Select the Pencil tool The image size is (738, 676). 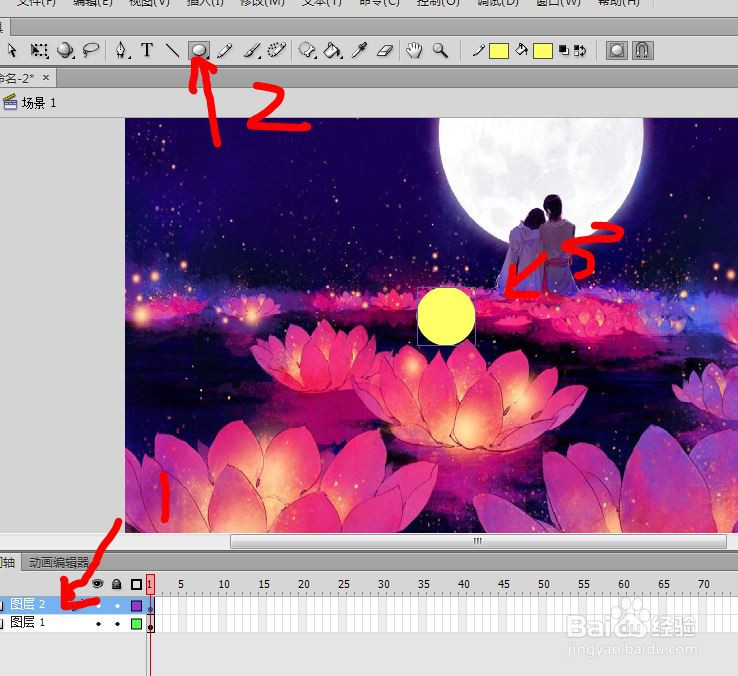[x=225, y=50]
